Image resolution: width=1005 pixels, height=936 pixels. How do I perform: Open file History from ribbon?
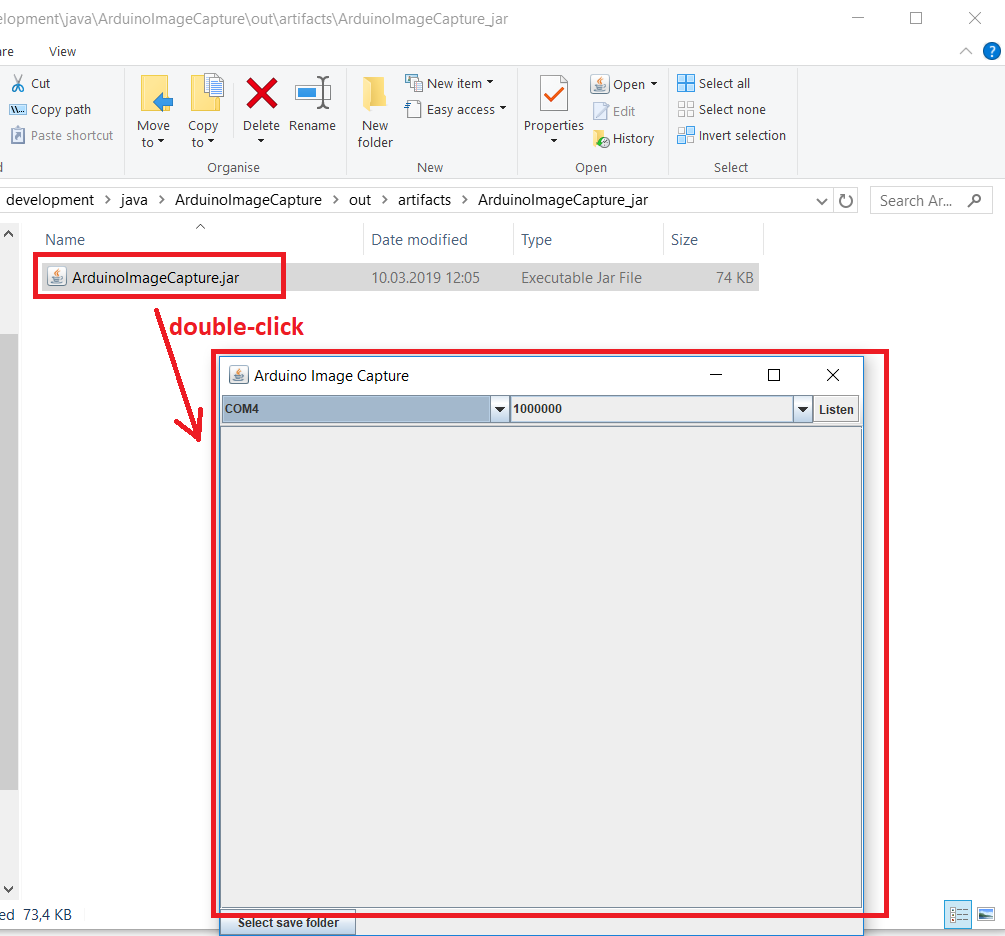[624, 138]
